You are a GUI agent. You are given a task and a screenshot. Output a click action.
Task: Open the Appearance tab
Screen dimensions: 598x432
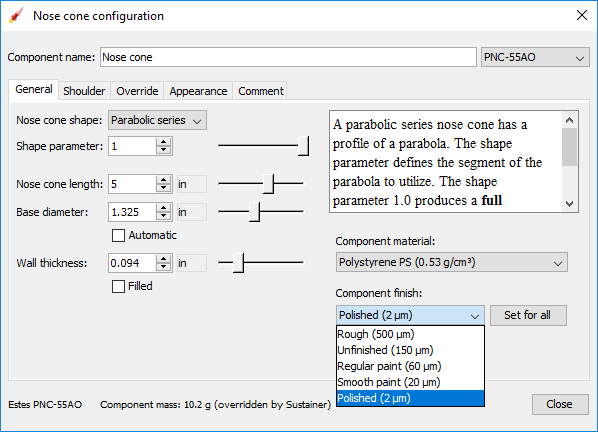click(198, 91)
